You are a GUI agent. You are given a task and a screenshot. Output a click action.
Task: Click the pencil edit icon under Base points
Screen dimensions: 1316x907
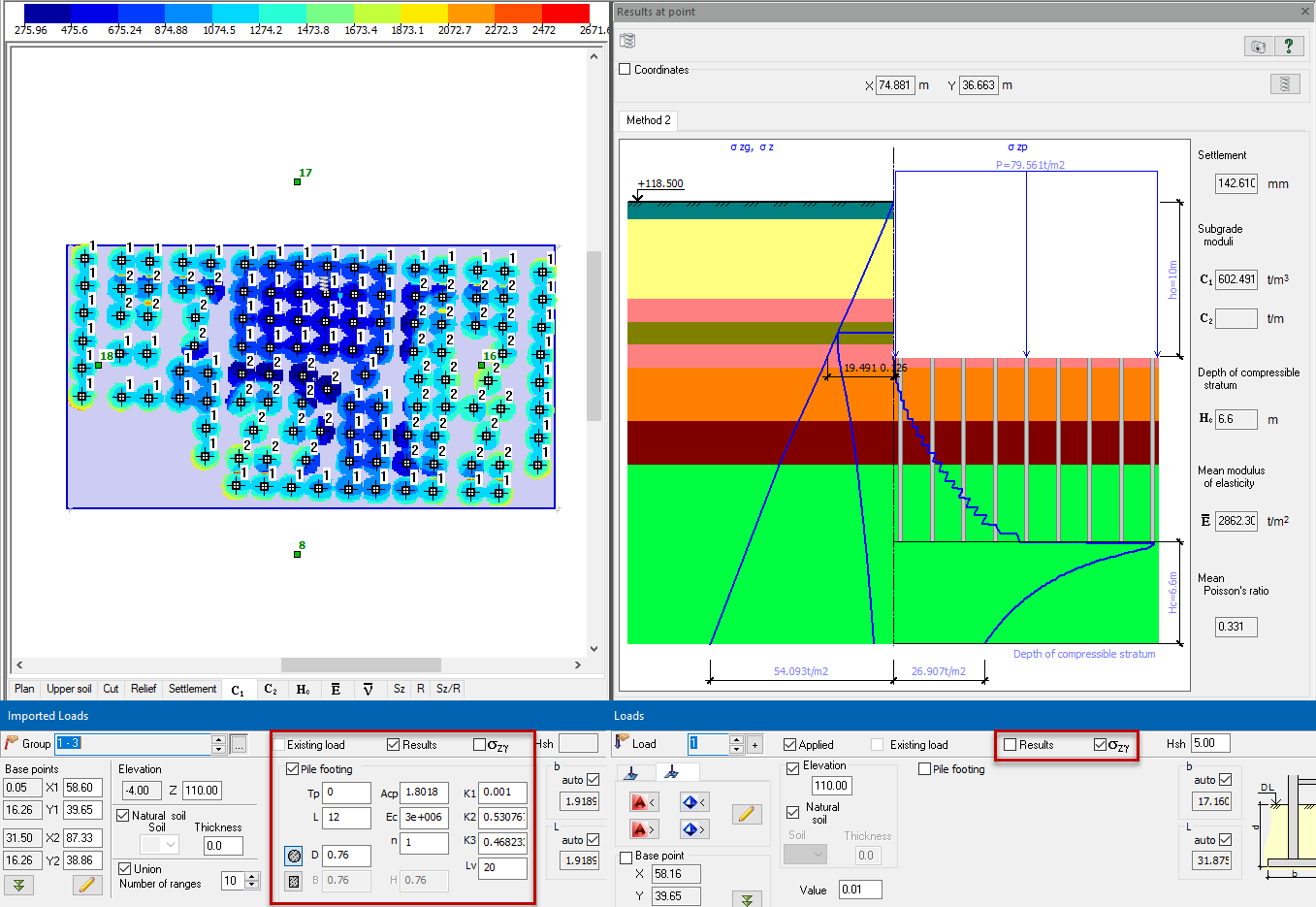[86, 885]
